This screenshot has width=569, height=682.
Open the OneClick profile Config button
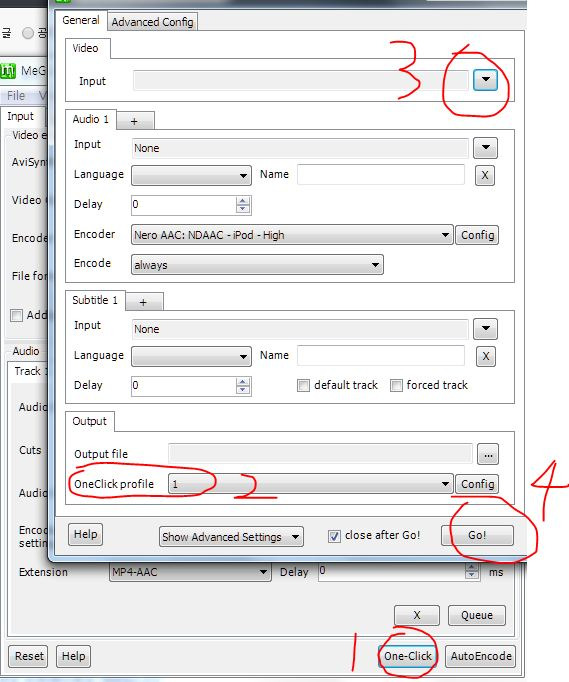[x=477, y=484]
